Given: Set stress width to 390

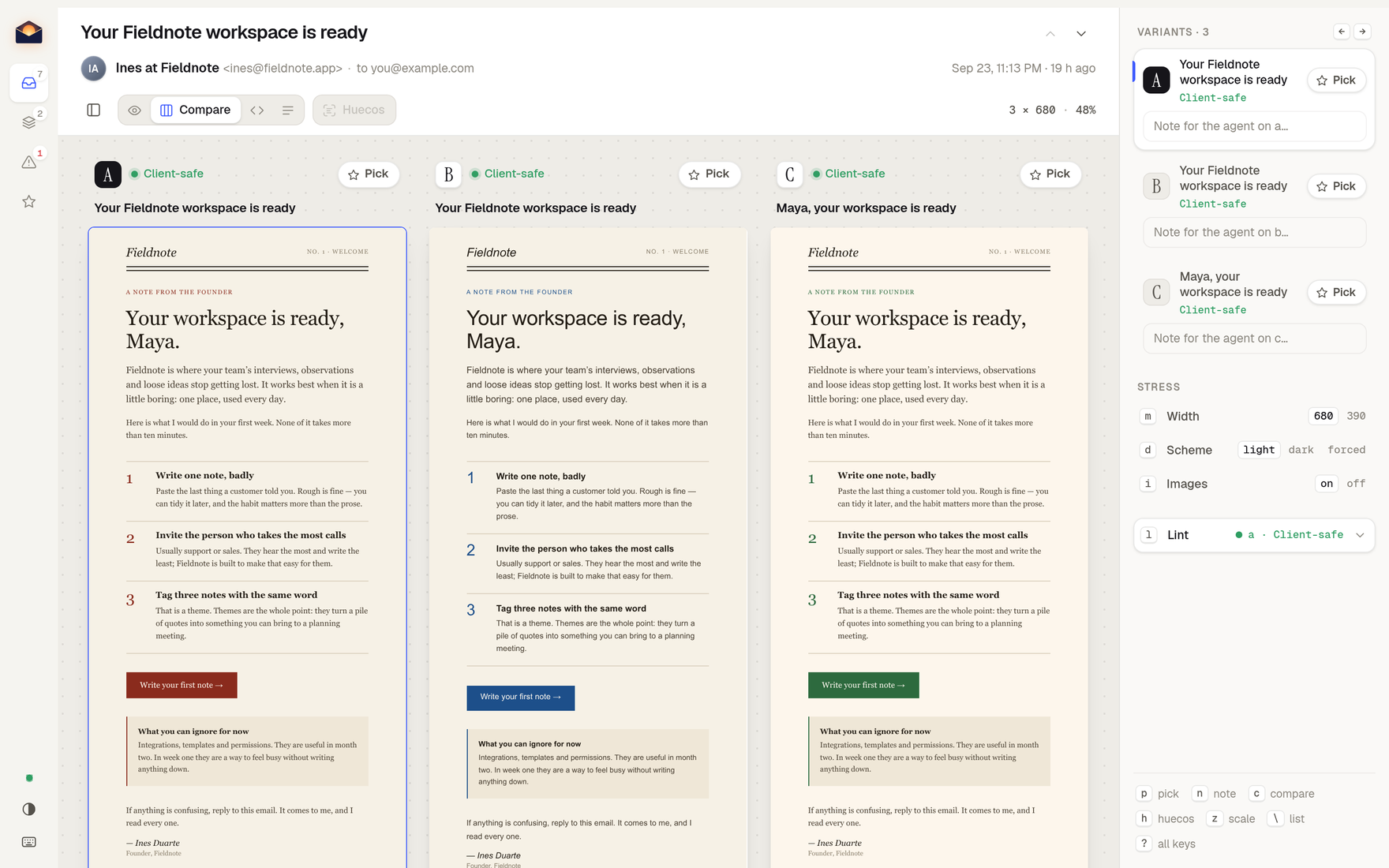Looking at the screenshot, I should [1356, 416].
